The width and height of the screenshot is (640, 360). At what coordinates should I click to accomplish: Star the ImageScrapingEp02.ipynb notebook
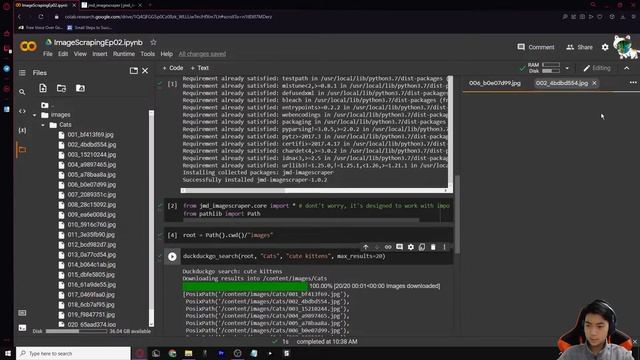[153, 42]
